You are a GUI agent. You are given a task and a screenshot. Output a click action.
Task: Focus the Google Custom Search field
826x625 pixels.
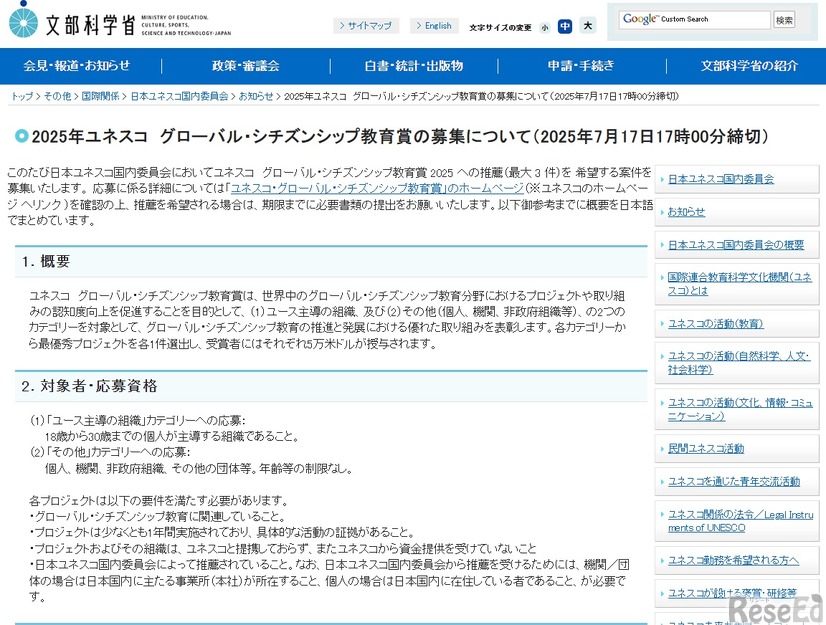[x=695, y=19]
